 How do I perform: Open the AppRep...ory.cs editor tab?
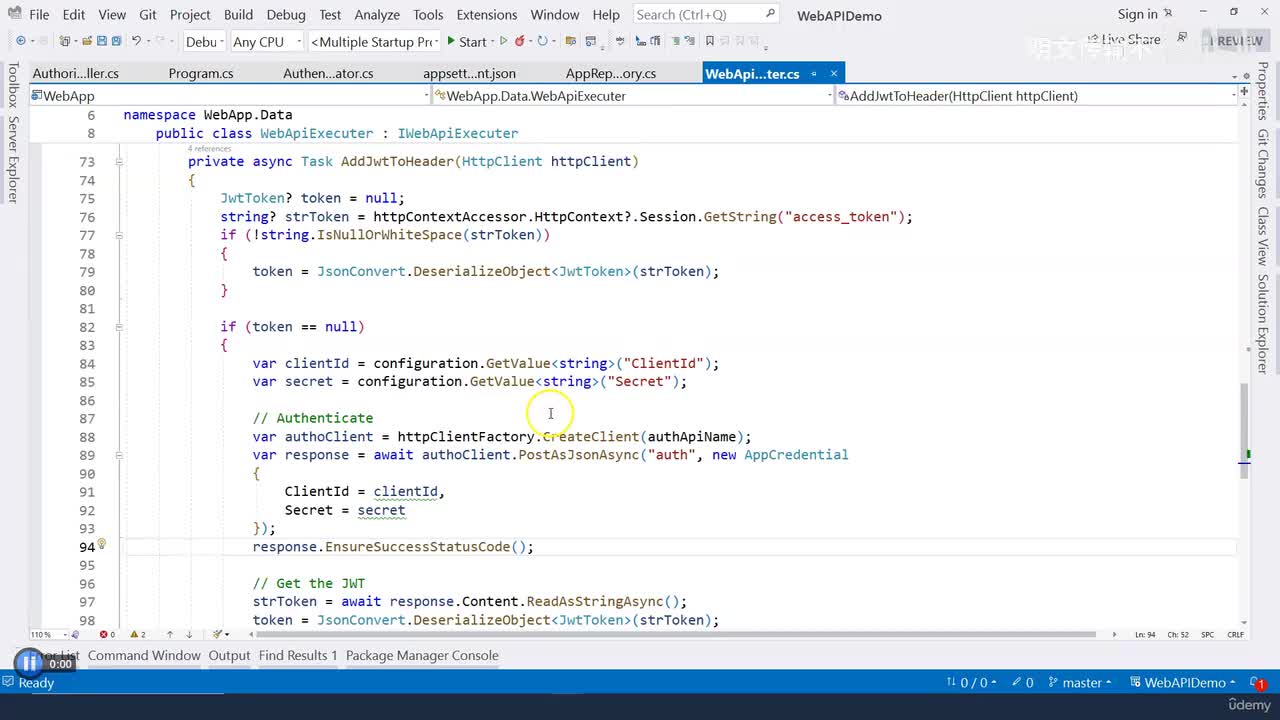tap(611, 74)
